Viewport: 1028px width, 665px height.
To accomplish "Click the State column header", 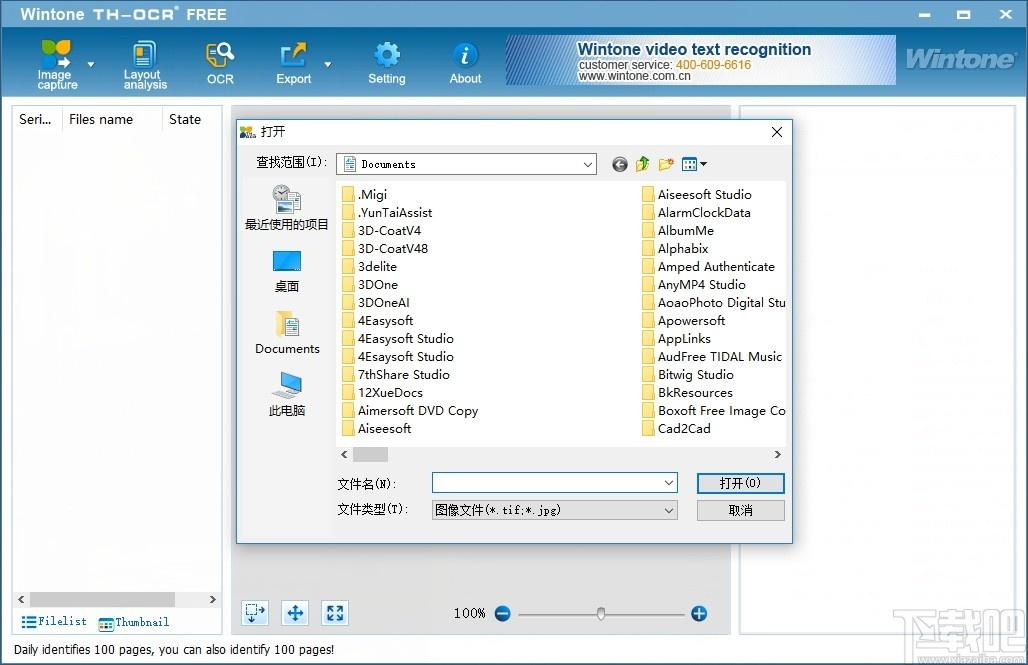I will [x=192, y=119].
